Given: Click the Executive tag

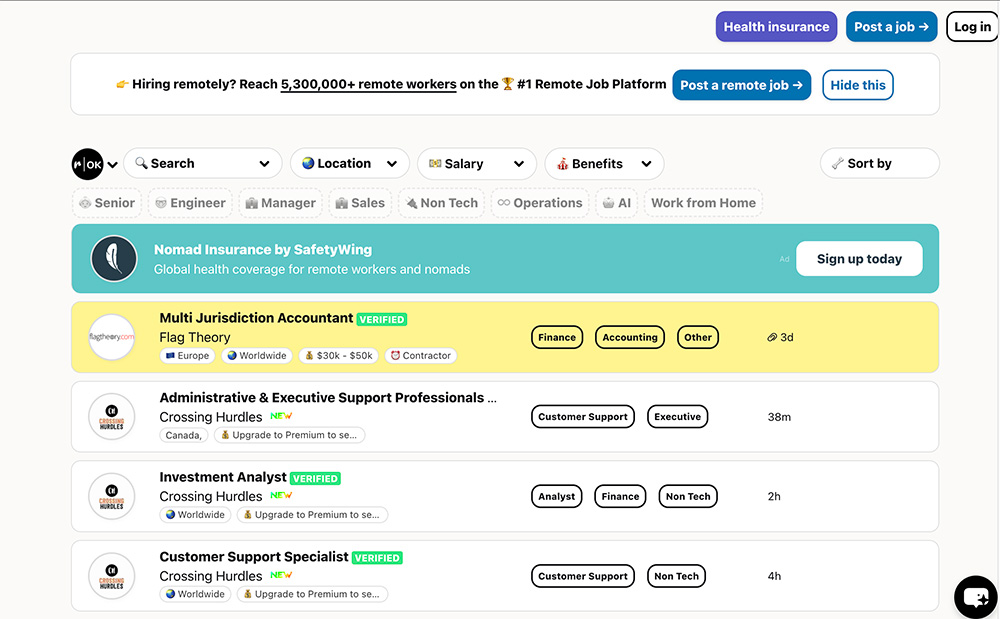Looking at the screenshot, I should coord(677,416).
